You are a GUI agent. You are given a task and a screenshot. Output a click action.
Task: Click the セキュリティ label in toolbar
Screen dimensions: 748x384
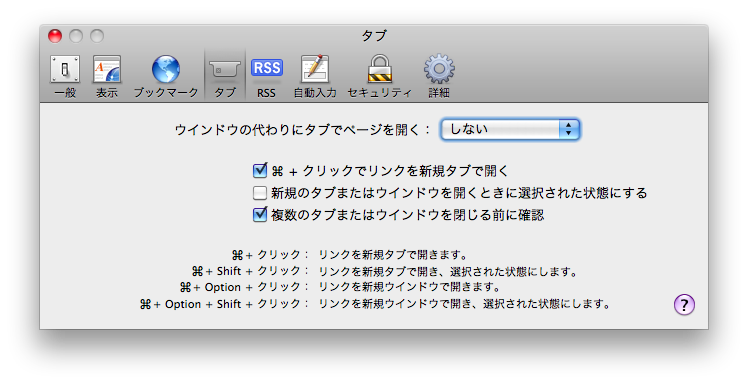coord(380,93)
